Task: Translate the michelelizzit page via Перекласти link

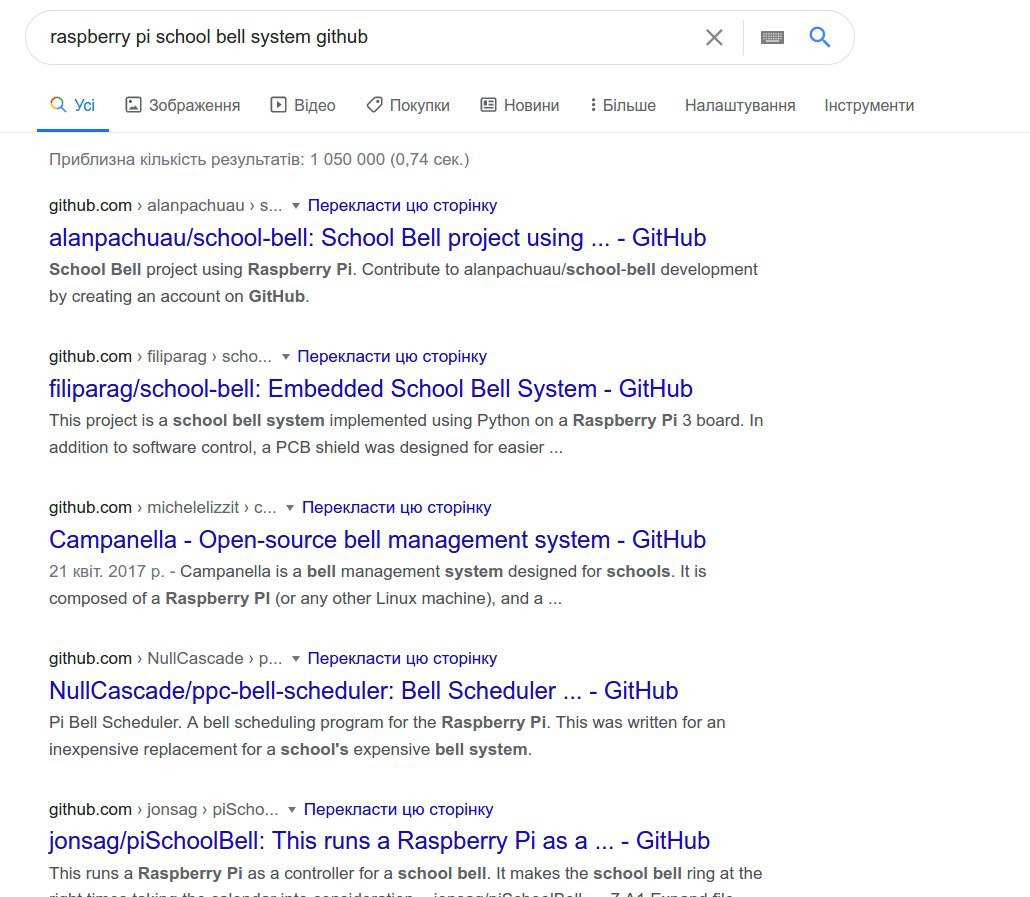Action: point(396,508)
